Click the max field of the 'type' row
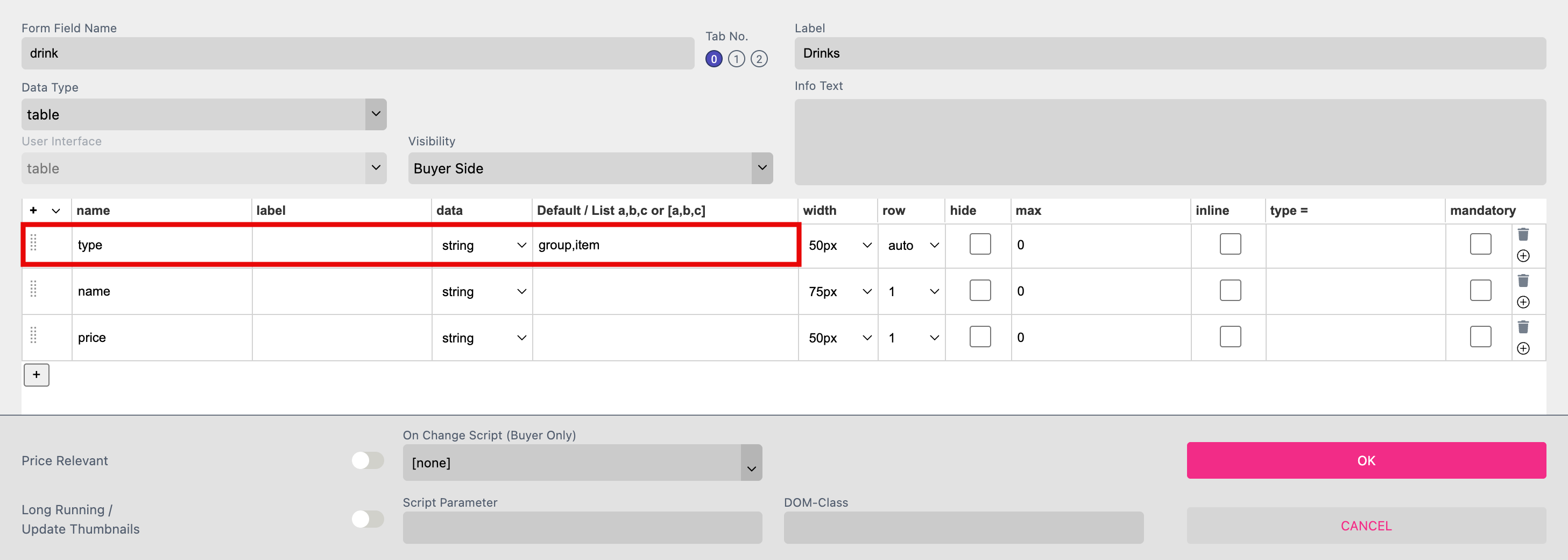The width and height of the screenshot is (1568, 560). tap(1101, 245)
